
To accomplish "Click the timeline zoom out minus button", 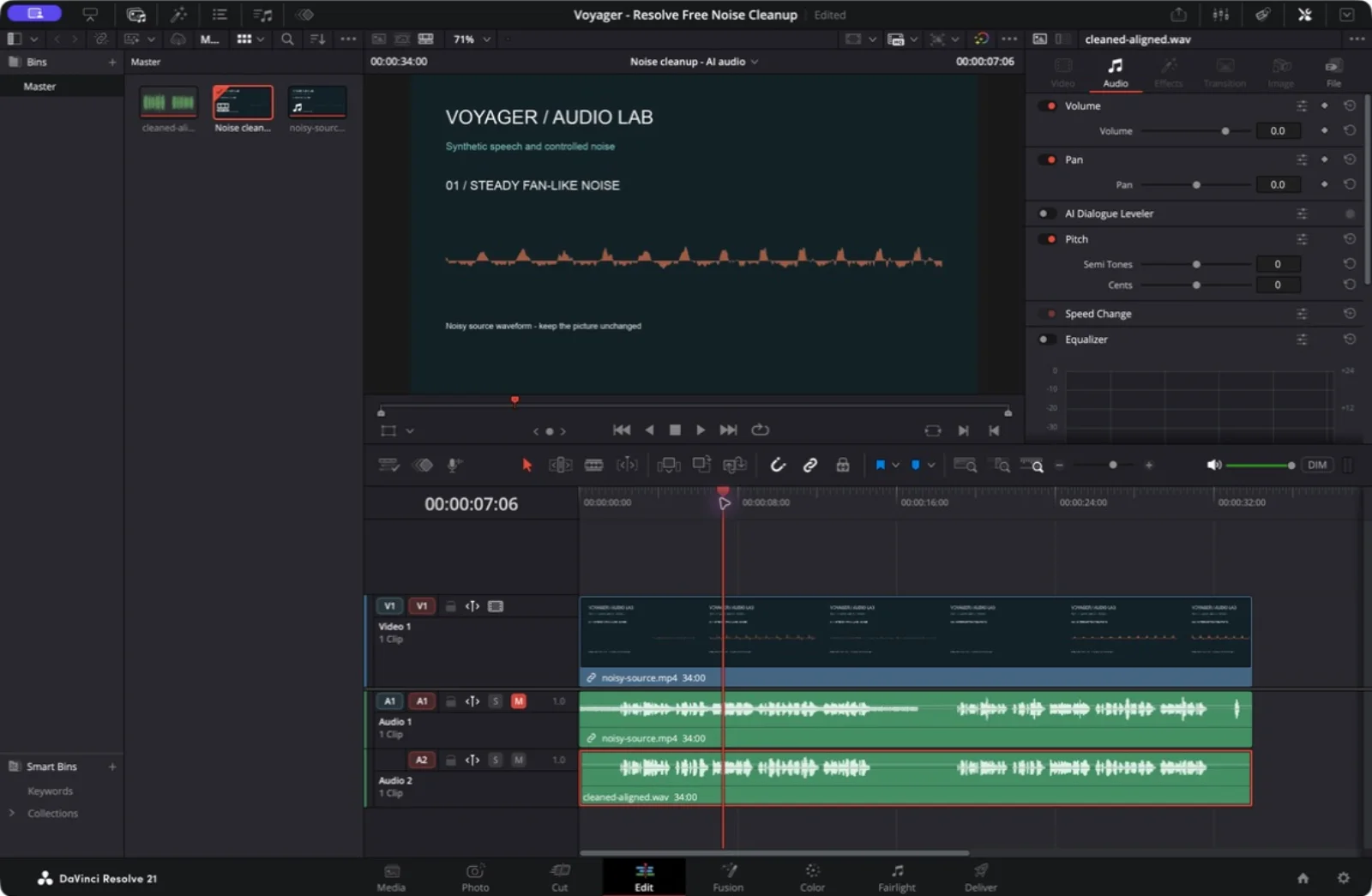I will (1060, 465).
